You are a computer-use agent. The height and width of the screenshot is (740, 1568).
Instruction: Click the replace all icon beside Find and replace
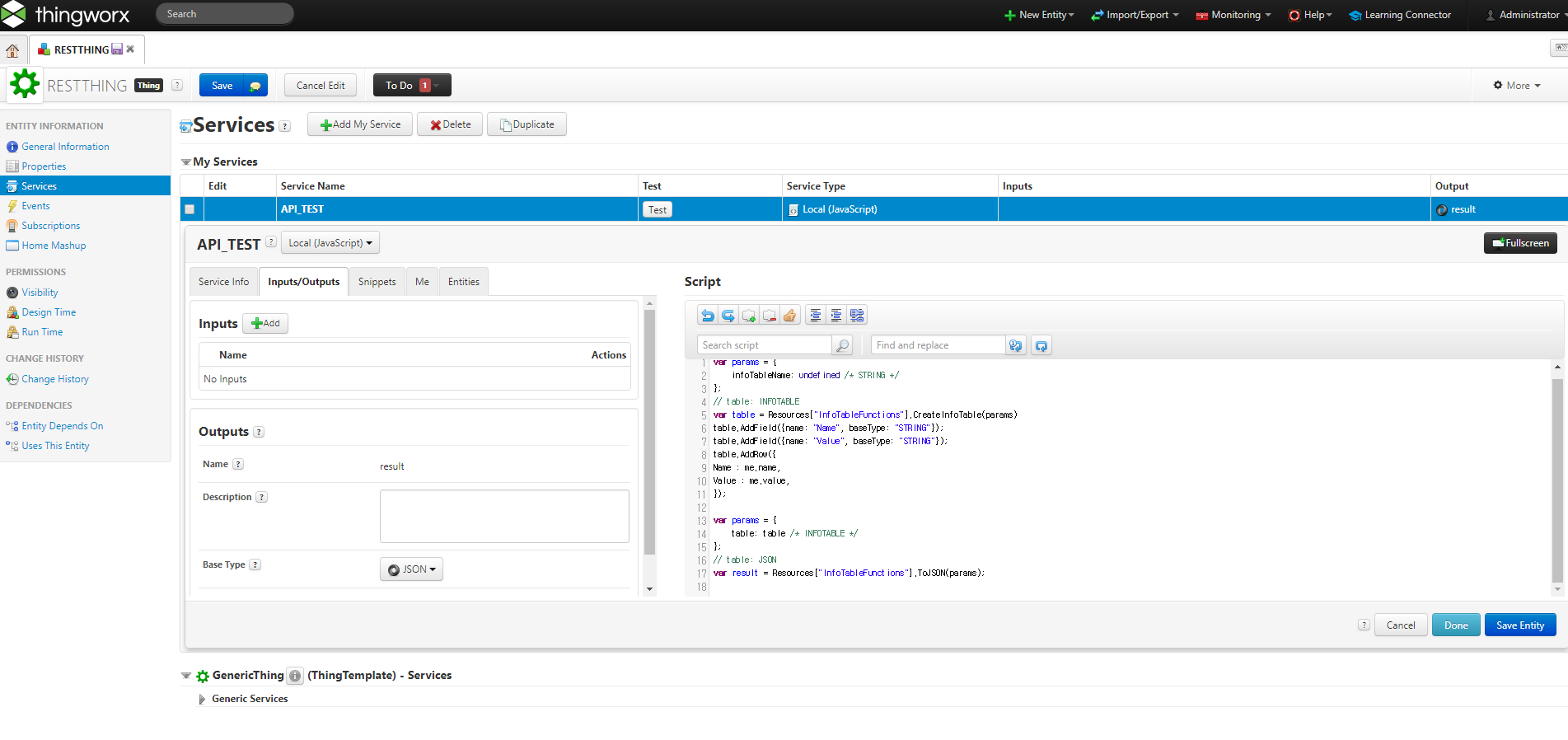pyautogui.click(x=1041, y=346)
